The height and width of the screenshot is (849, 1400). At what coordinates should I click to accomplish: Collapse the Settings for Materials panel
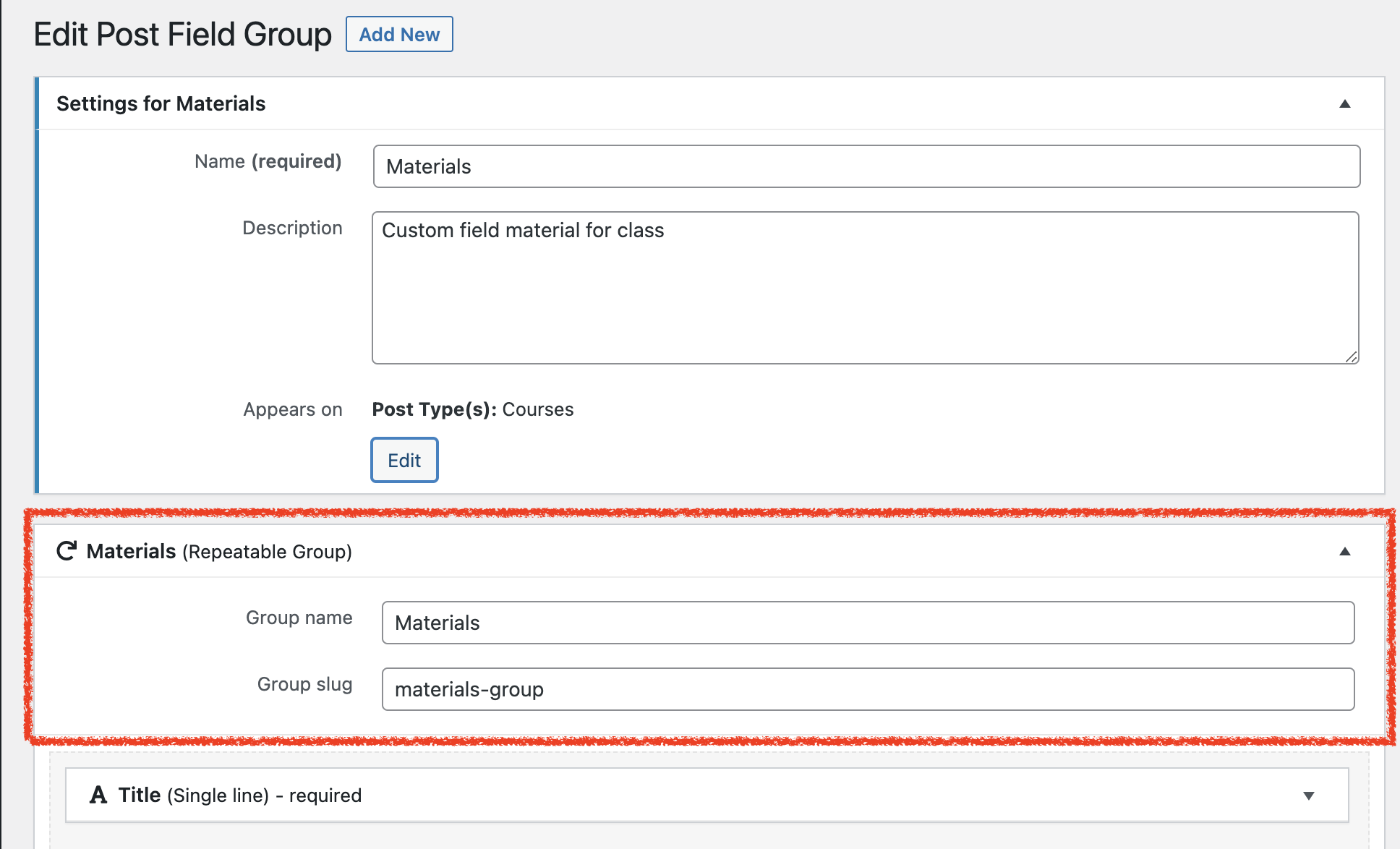pyautogui.click(x=1345, y=103)
